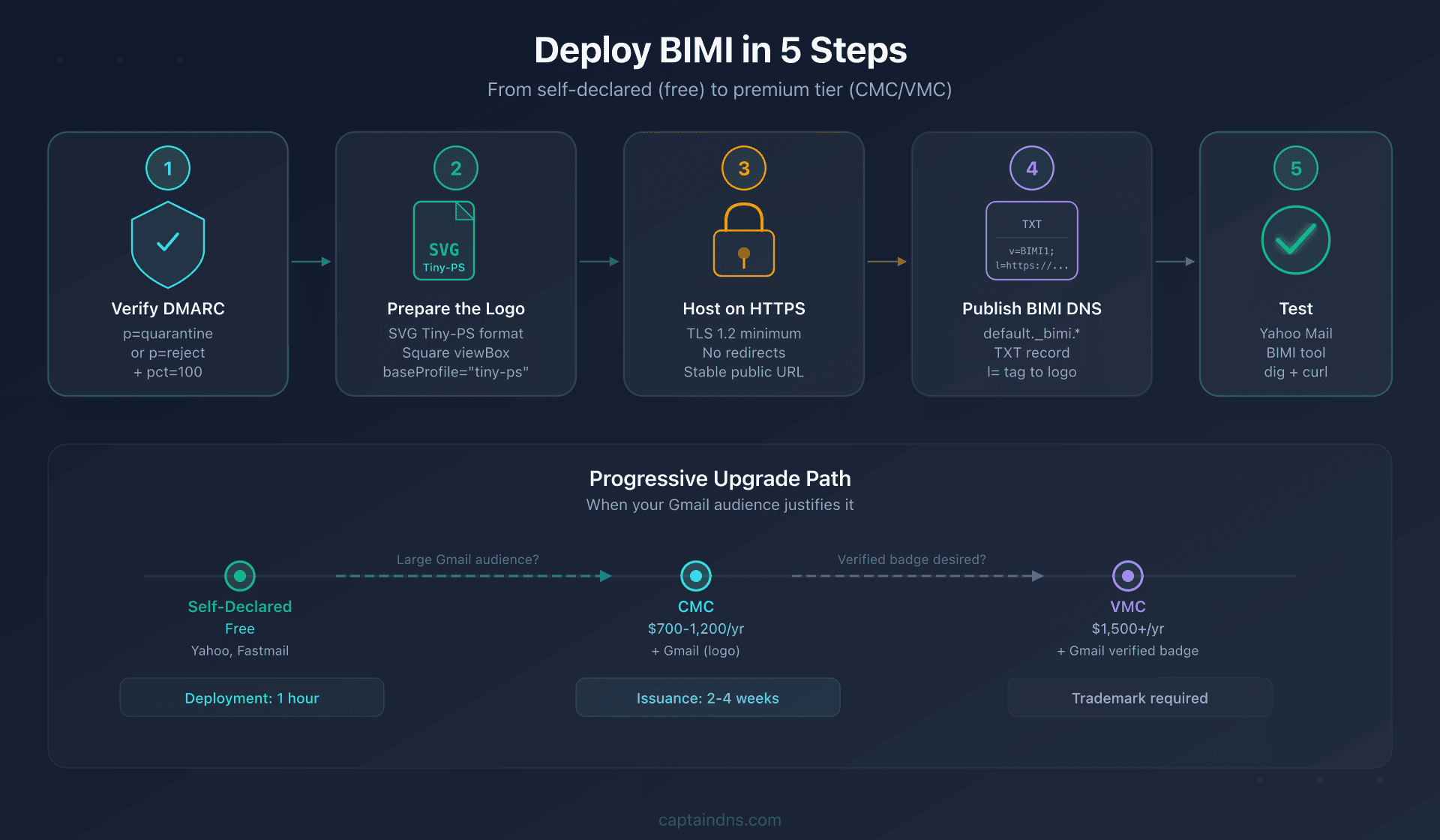
Task: Click the + pct=100 text
Action: click(x=168, y=372)
